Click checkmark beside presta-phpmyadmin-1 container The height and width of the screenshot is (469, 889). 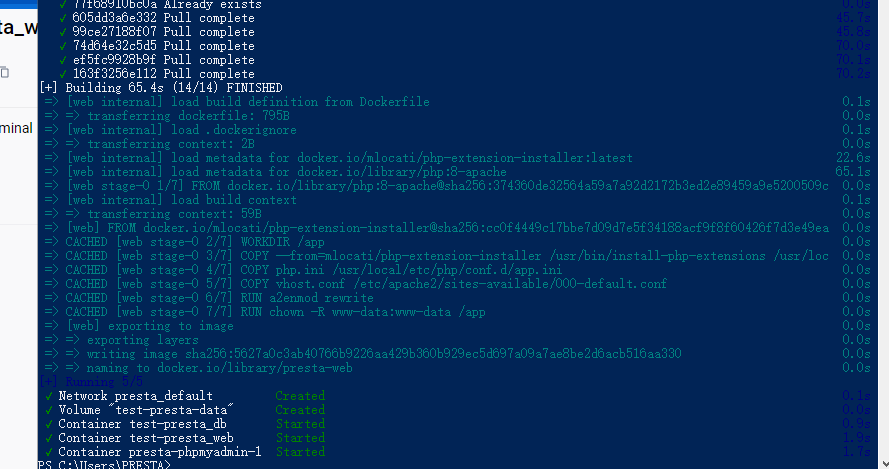(49, 453)
